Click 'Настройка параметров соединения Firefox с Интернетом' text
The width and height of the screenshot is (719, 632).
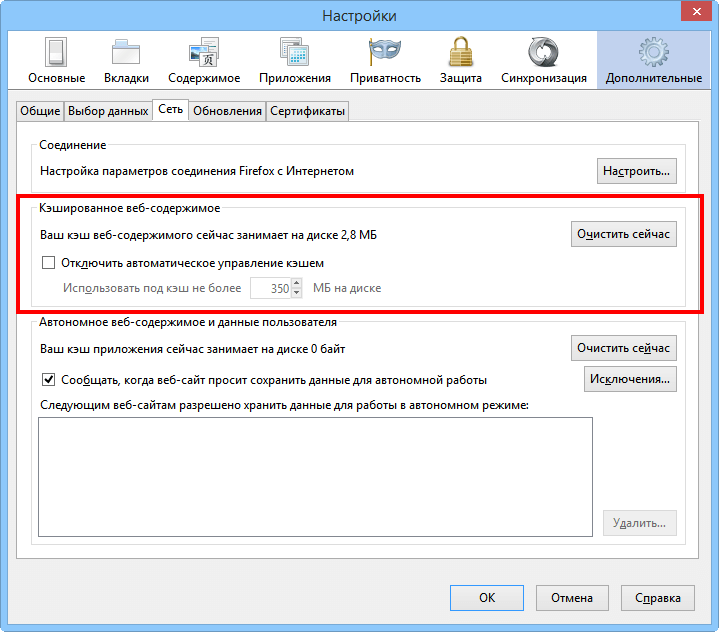tap(197, 171)
